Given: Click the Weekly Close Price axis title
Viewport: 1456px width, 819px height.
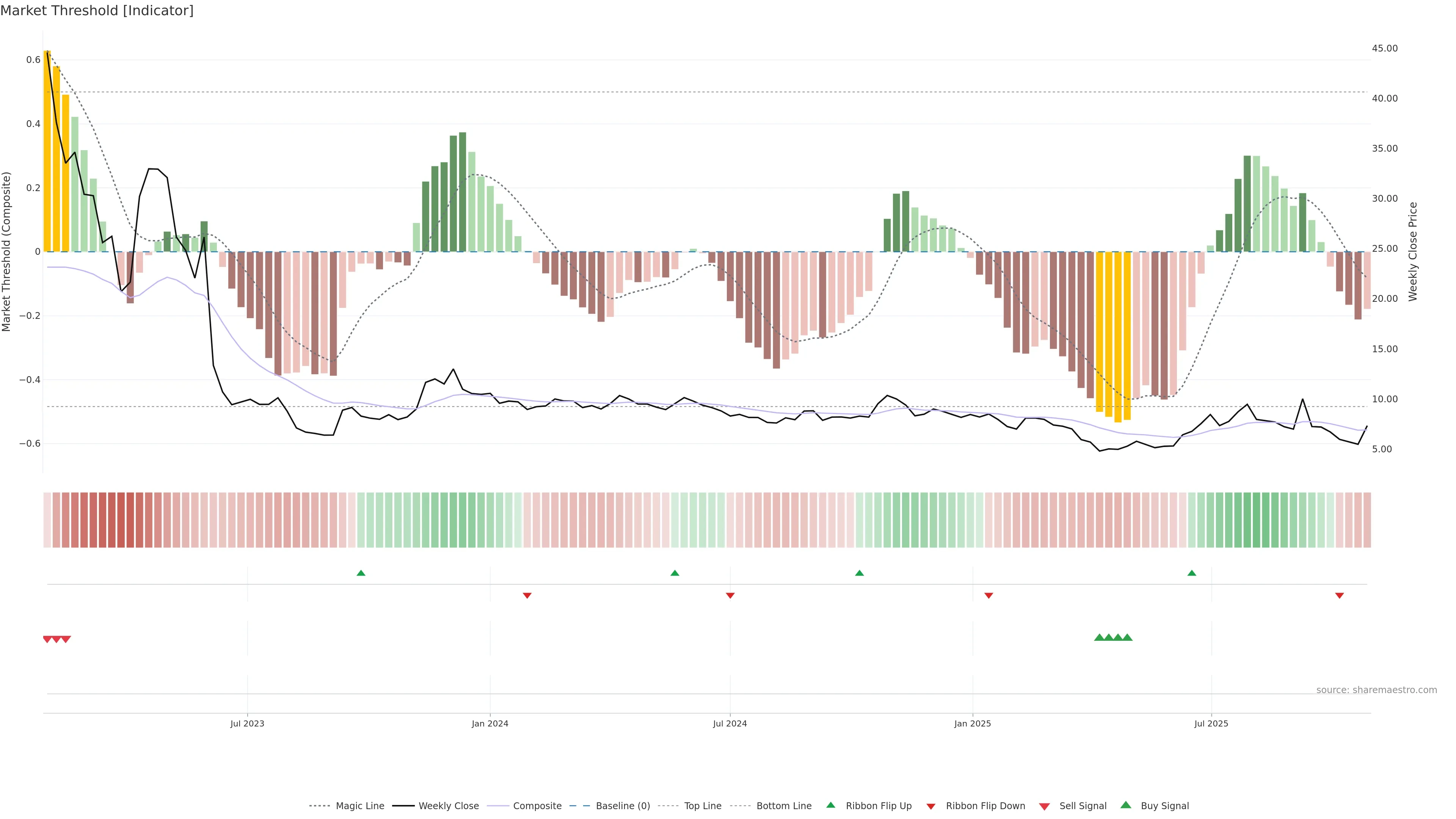Looking at the screenshot, I should pos(1412,251).
